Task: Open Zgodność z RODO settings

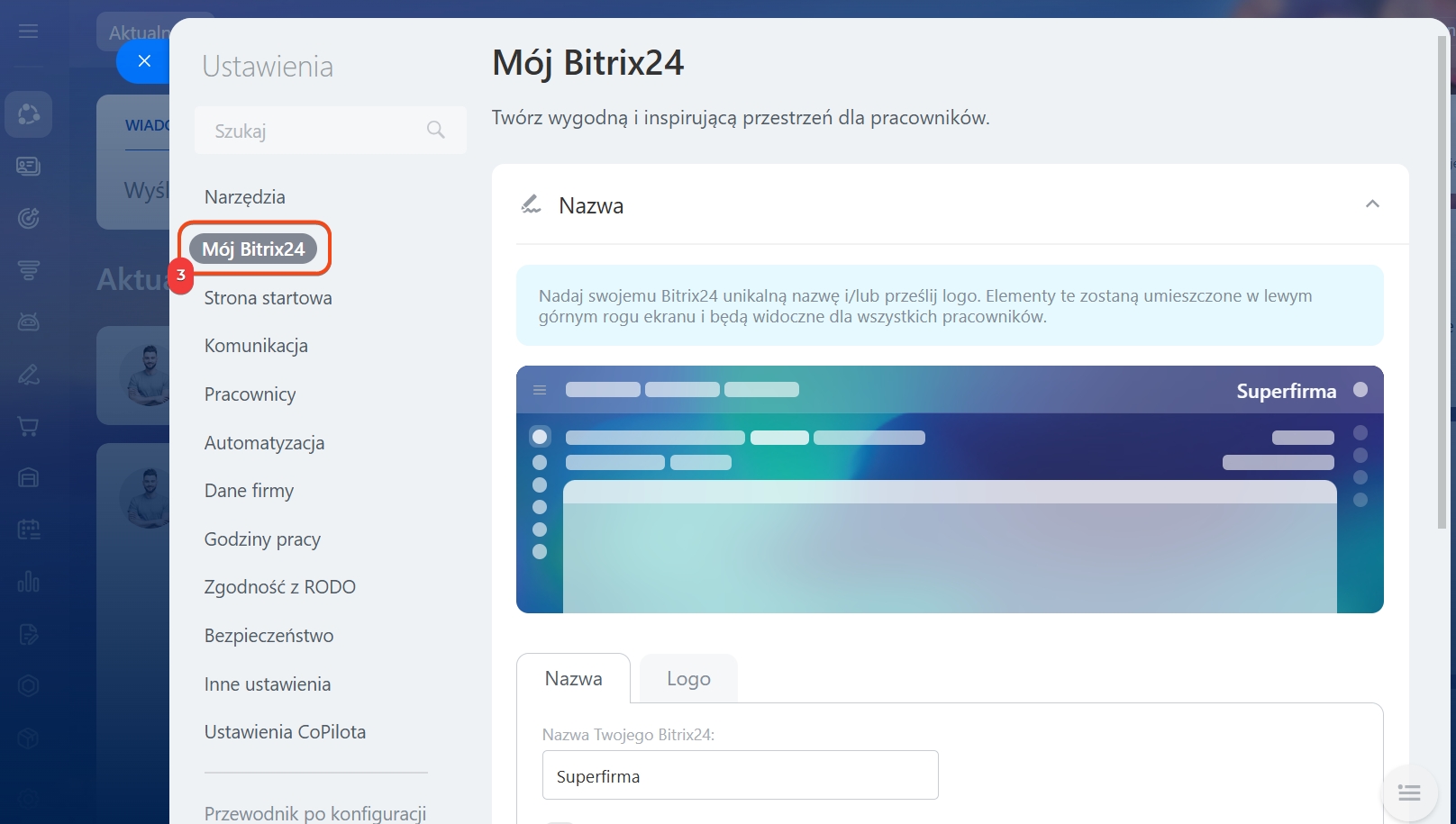Action: 280,587
